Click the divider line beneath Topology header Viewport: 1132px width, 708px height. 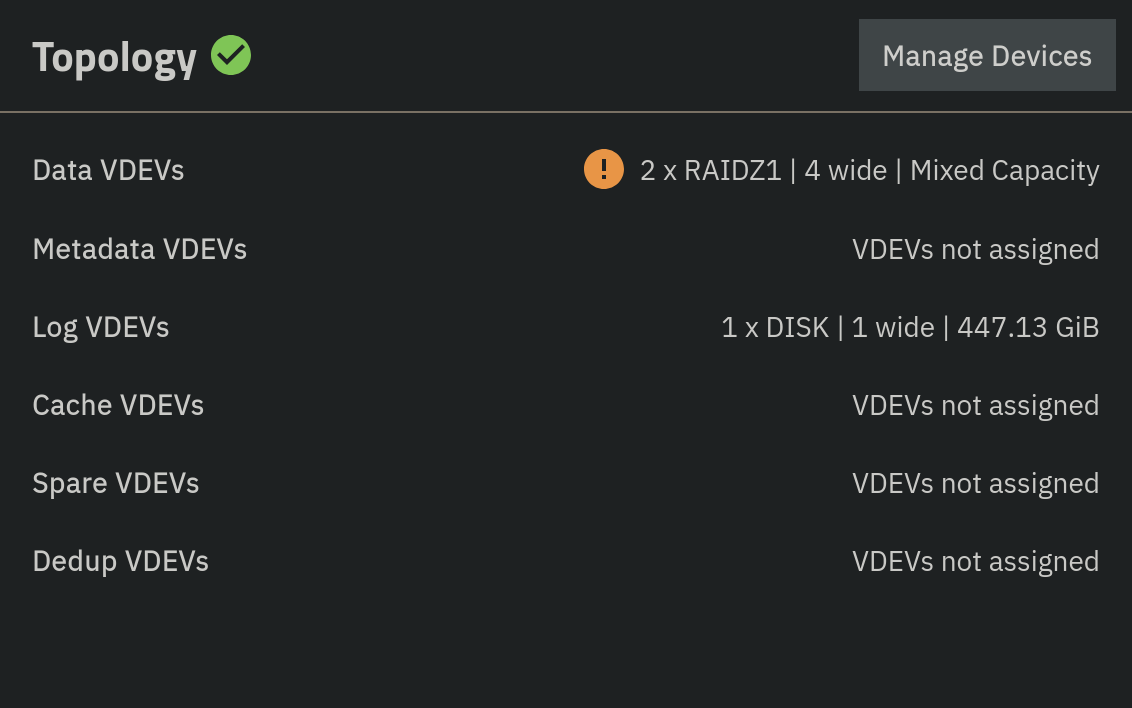(566, 112)
